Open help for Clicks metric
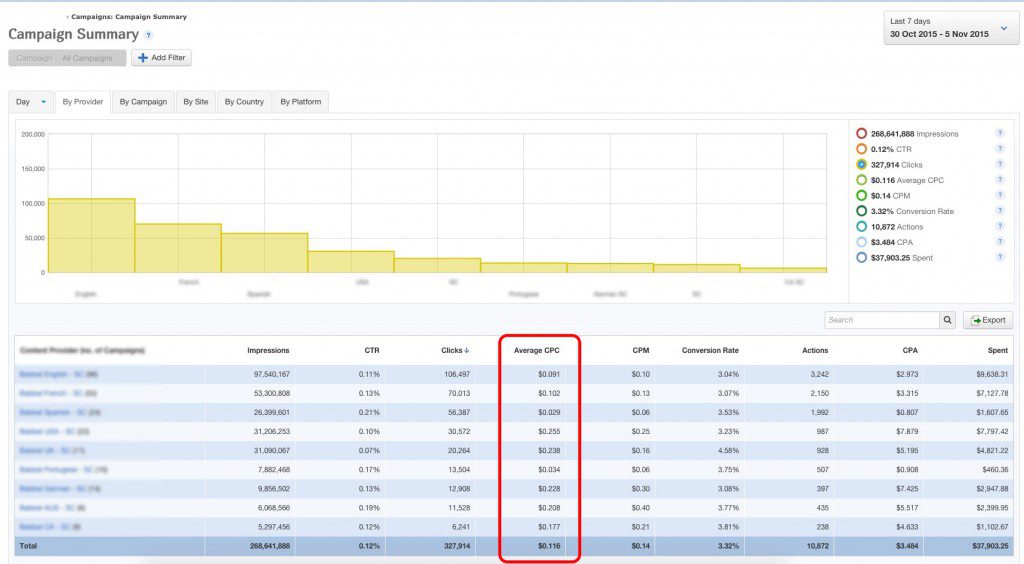Viewport: 1024px width, 564px height. (x=999, y=164)
